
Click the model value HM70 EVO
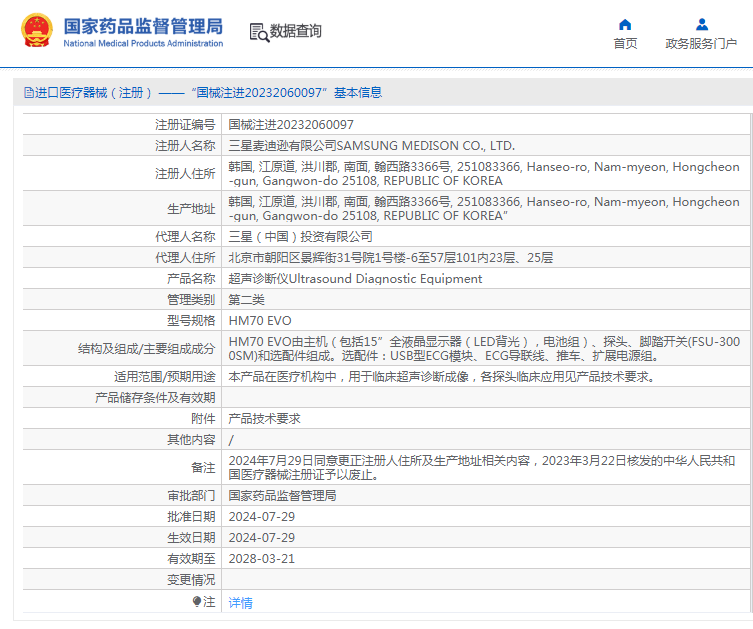pyautogui.click(x=260, y=321)
